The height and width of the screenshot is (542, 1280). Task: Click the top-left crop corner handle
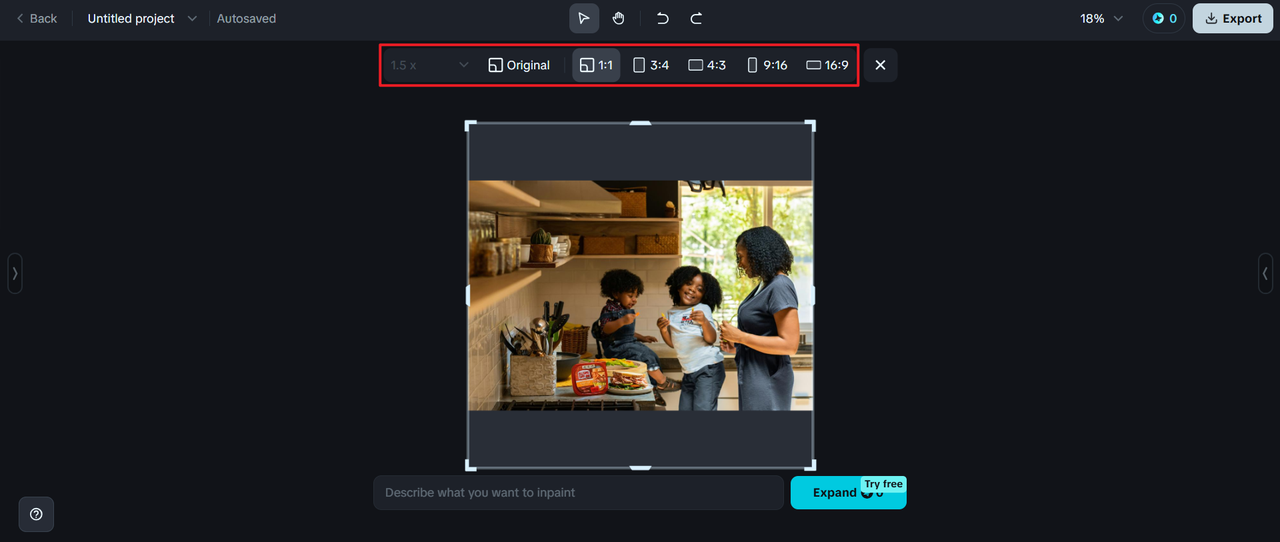tap(470, 125)
